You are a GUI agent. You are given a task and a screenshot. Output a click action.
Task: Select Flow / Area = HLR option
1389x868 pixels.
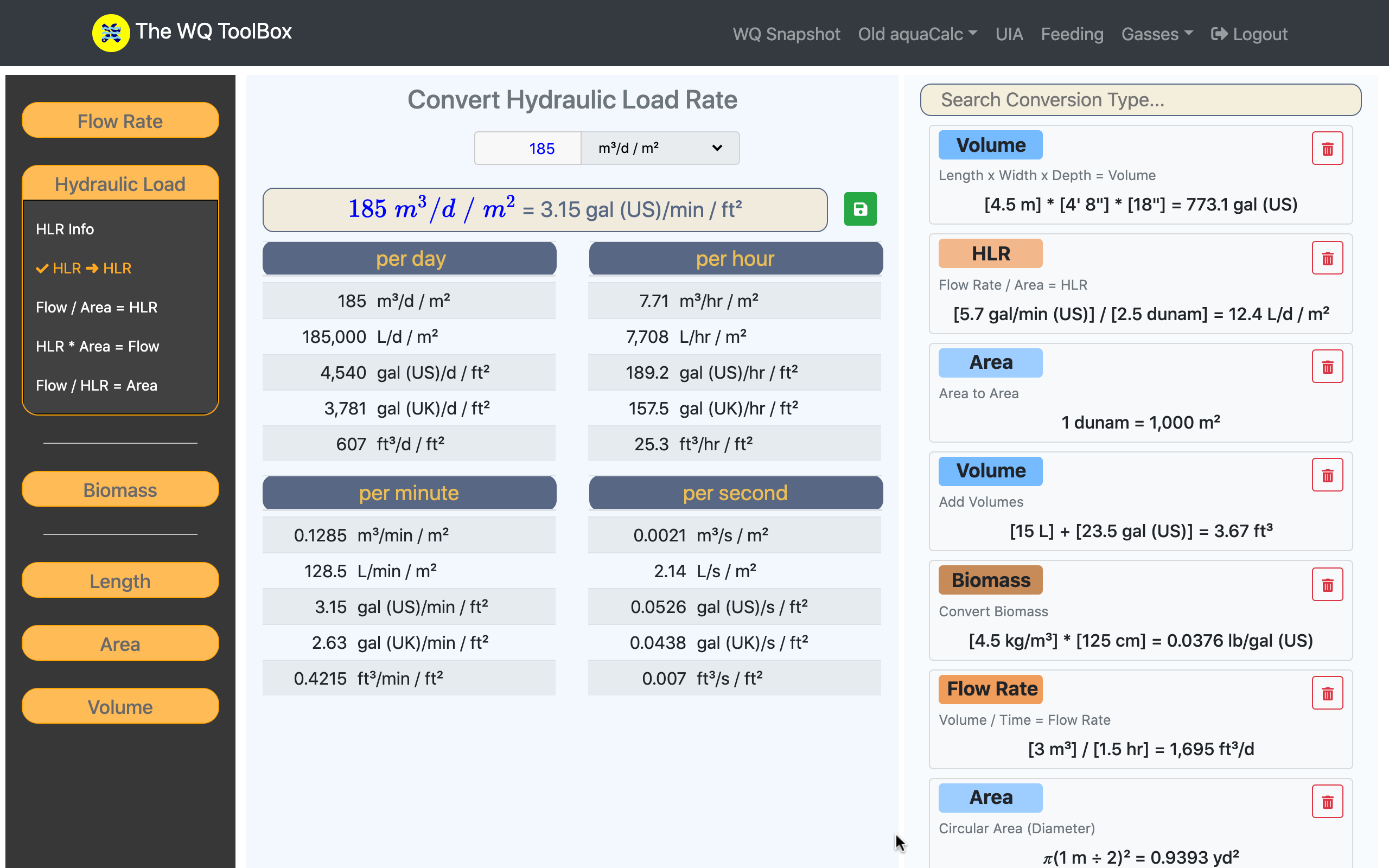[x=97, y=307]
